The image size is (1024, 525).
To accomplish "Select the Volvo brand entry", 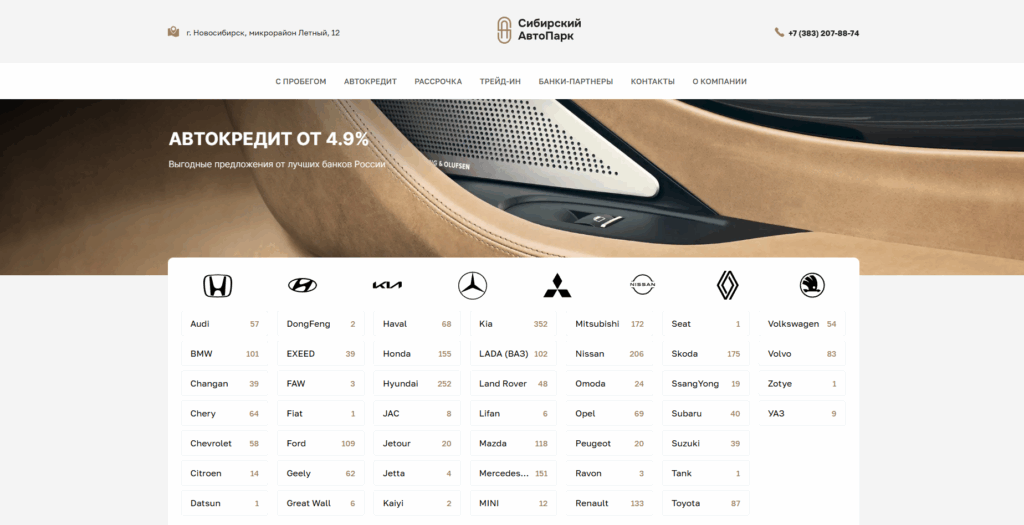I will click(802, 354).
